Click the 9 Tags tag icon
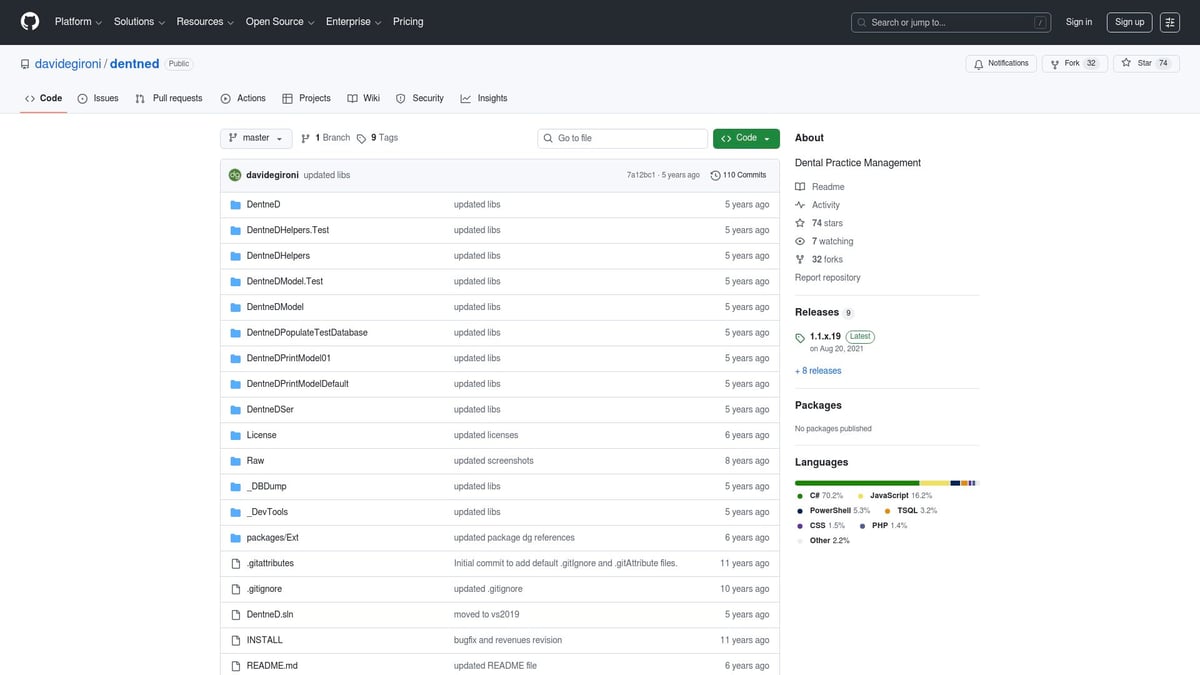 [361, 138]
